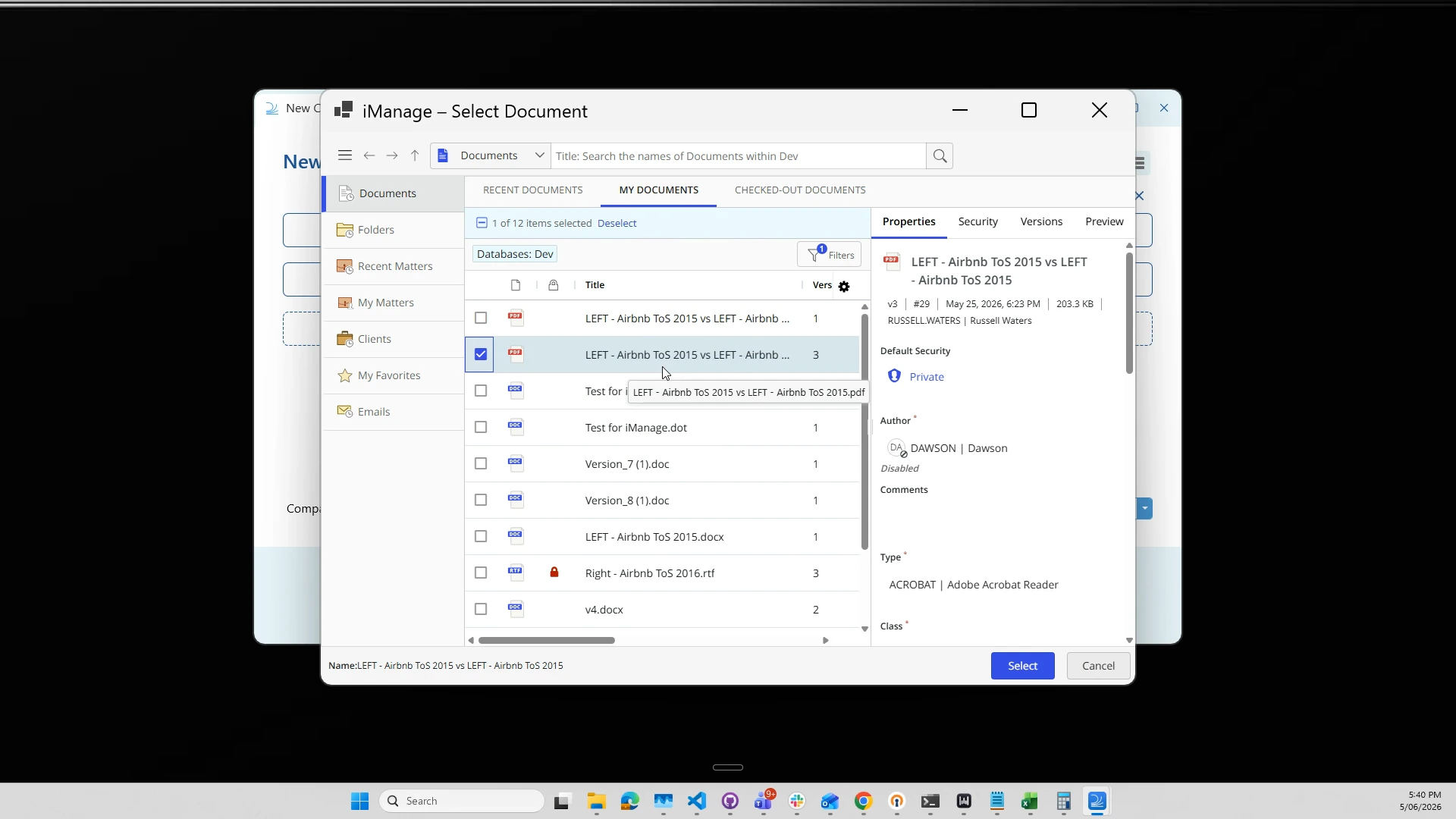Click the DOC icon of v4.docx row
Viewport: 1456px width, 819px height.
point(516,609)
